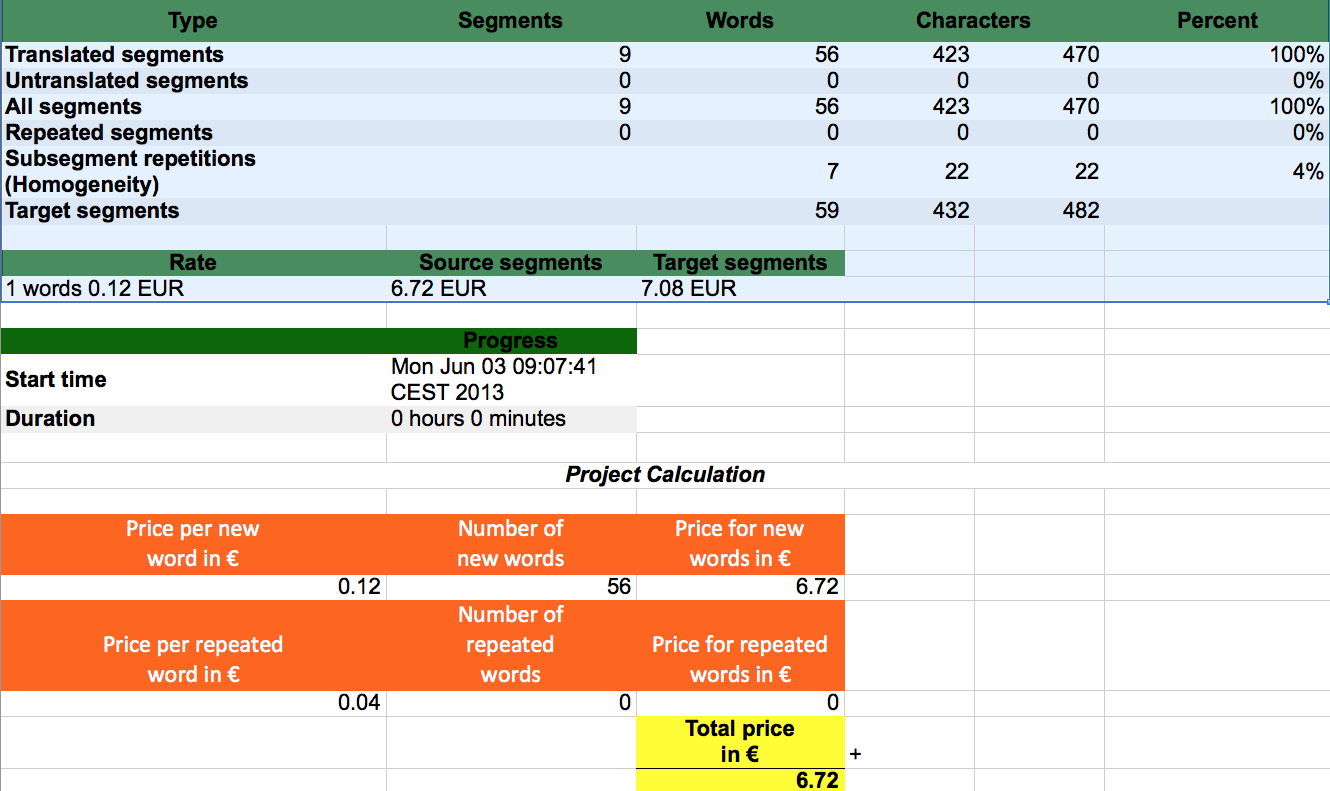The width and height of the screenshot is (1330, 791).
Task: Select the orange "Number of repeated words" header
Action: [x=510, y=644]
